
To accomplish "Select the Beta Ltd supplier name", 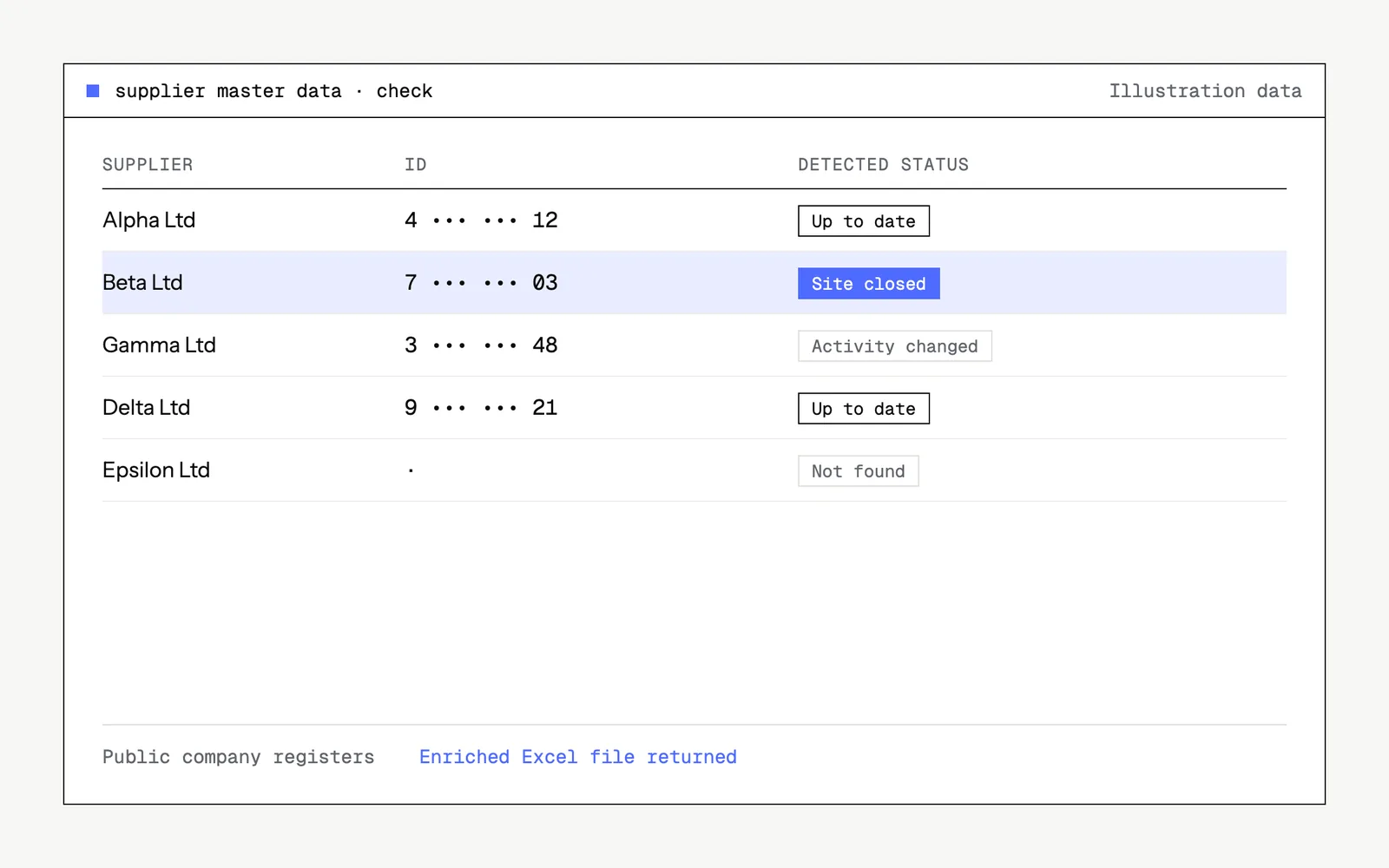I will click(142, 283).
